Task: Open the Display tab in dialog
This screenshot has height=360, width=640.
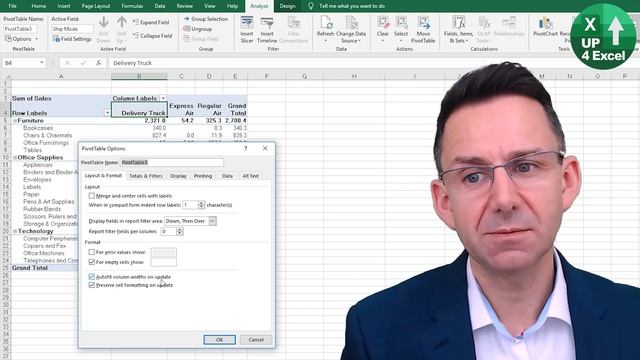Action: pyautogui.click(x=178, y=176)
